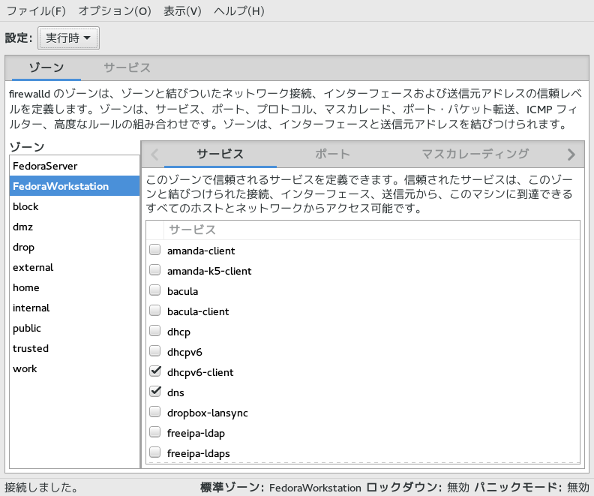
Task: Enable the amanda-client service checkbox
Action: click(155, 250)
